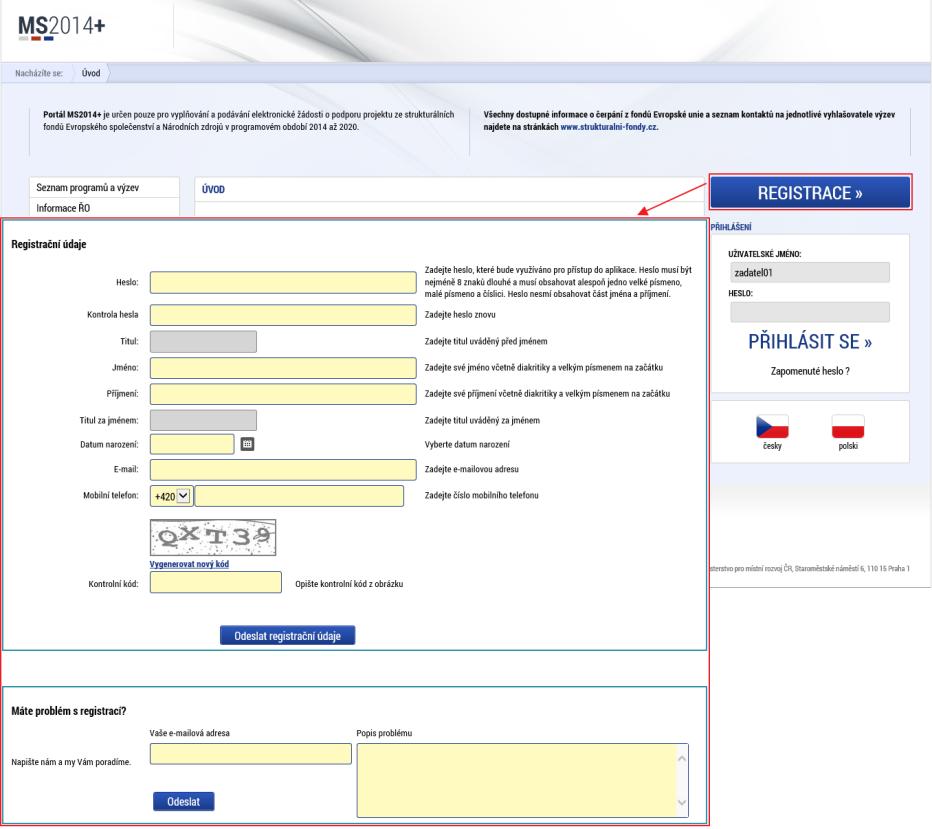Open Informace ŘO menu item

coord(63,208)
